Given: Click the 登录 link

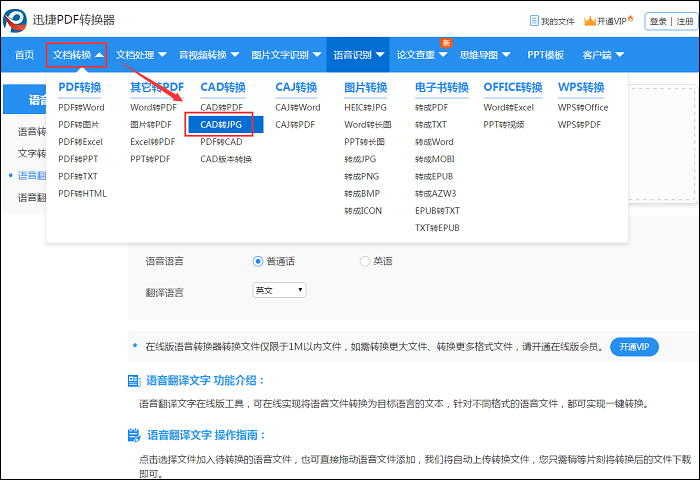Looking at the screenshot, I should 658,21.
